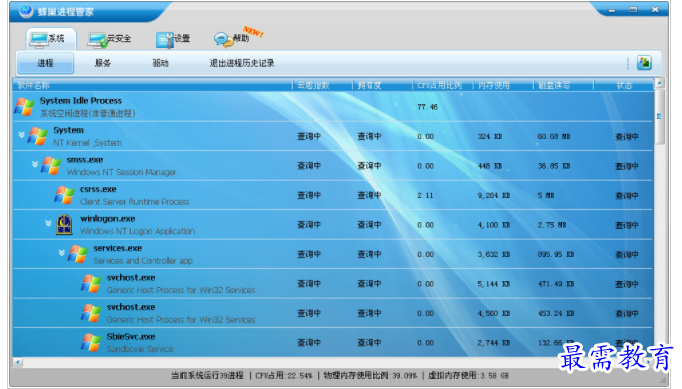Collapse the smss.exe subtree

click(35, 164)
